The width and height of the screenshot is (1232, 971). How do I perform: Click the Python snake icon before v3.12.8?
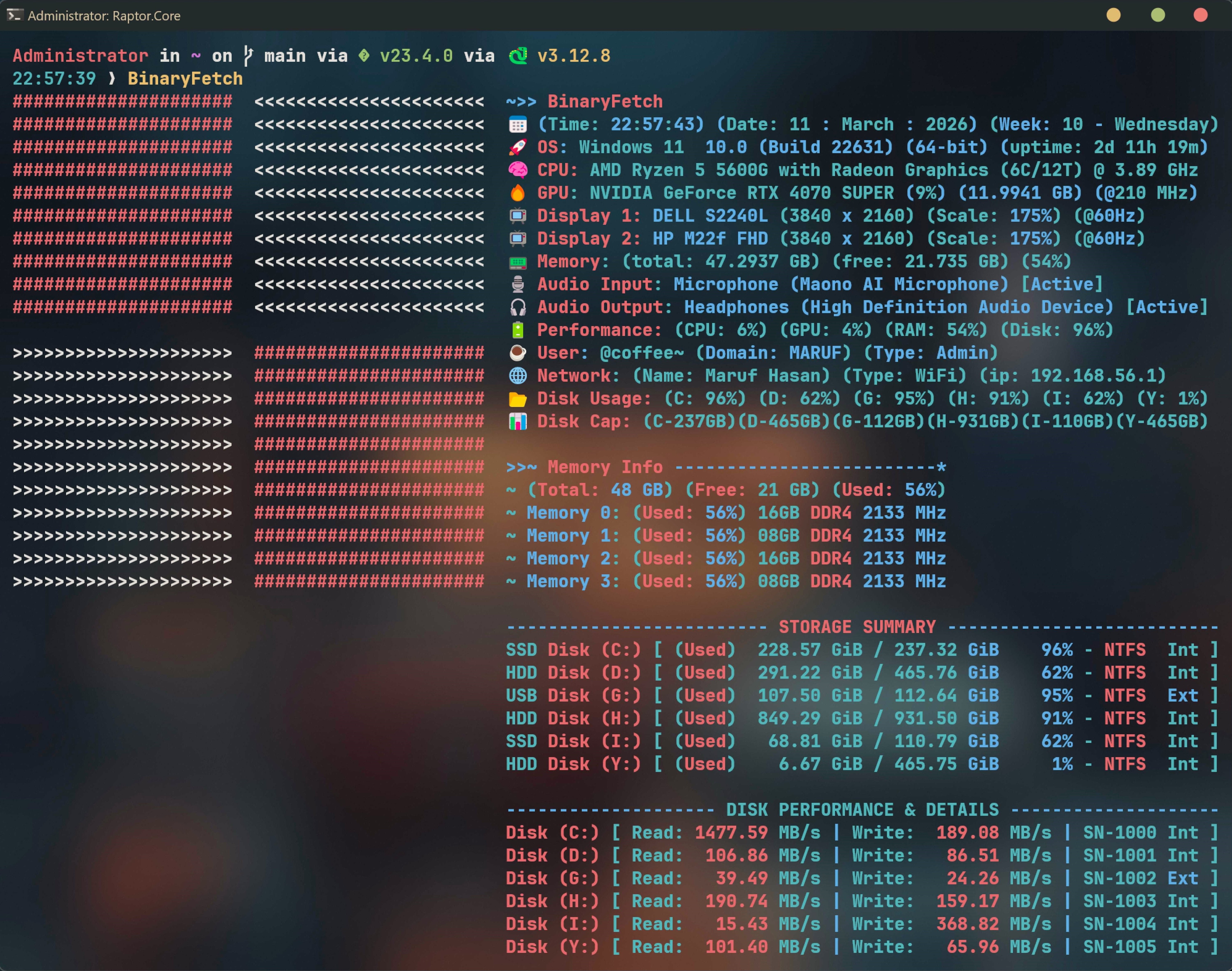point(518,56)
